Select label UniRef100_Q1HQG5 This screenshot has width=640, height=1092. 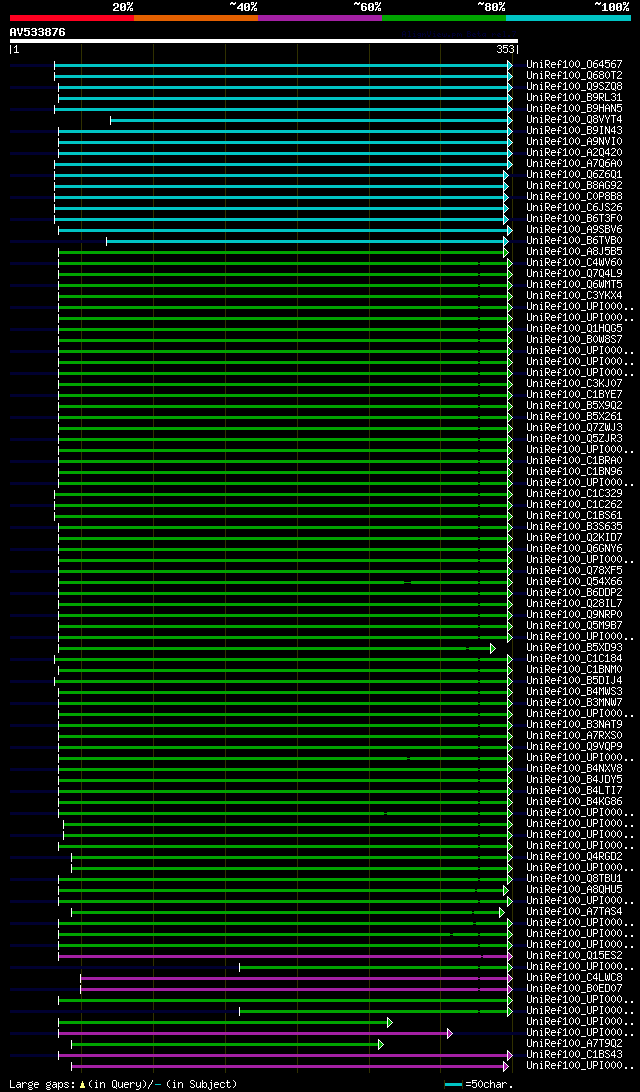pyautogui.click(x=575, y=329)
